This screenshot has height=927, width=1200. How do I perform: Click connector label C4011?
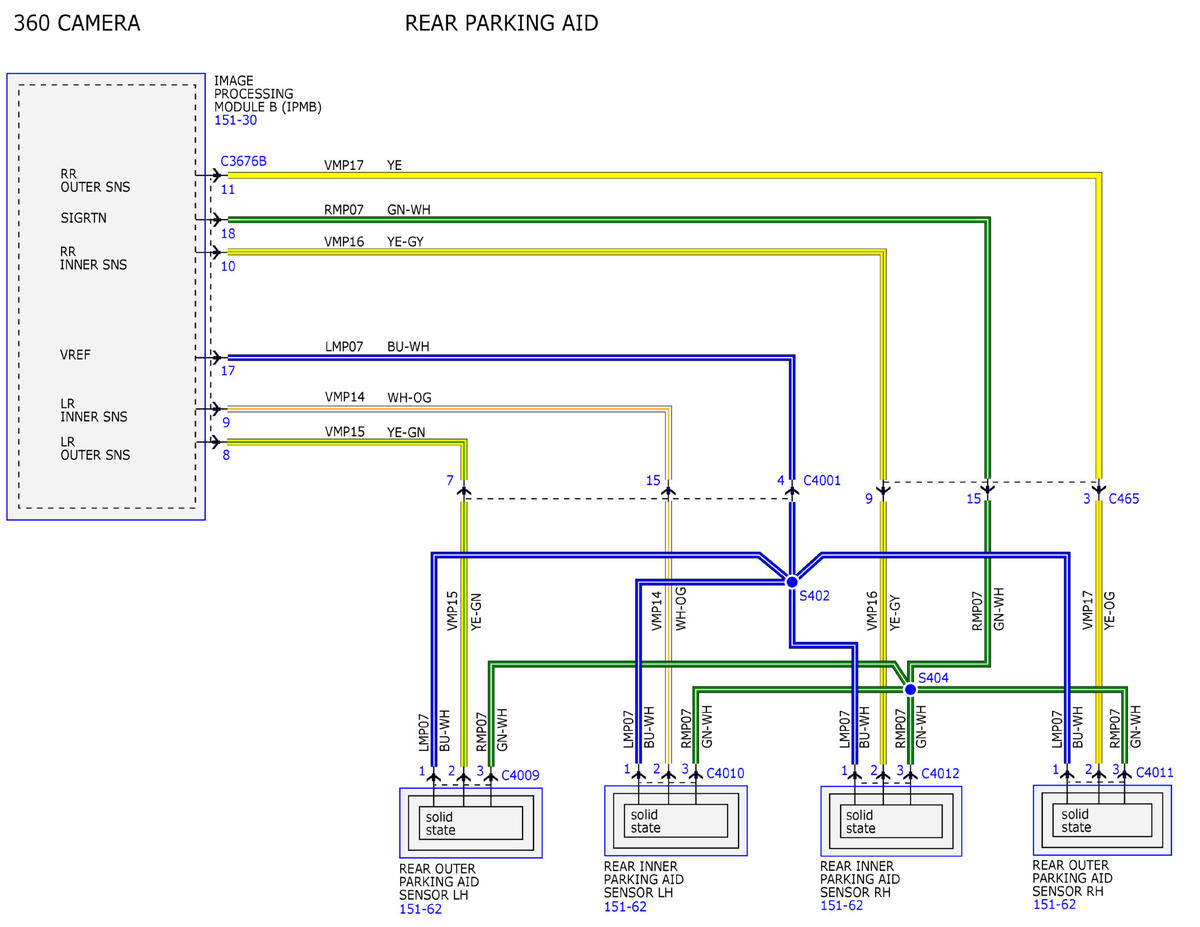1154,772
